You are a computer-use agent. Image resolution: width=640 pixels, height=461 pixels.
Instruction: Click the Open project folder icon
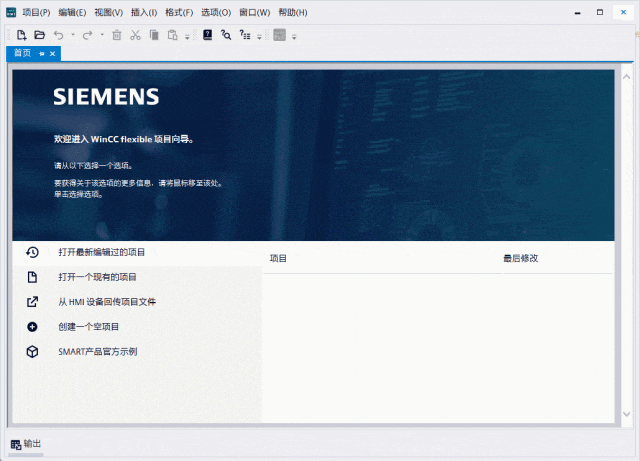tap(40, 35)
